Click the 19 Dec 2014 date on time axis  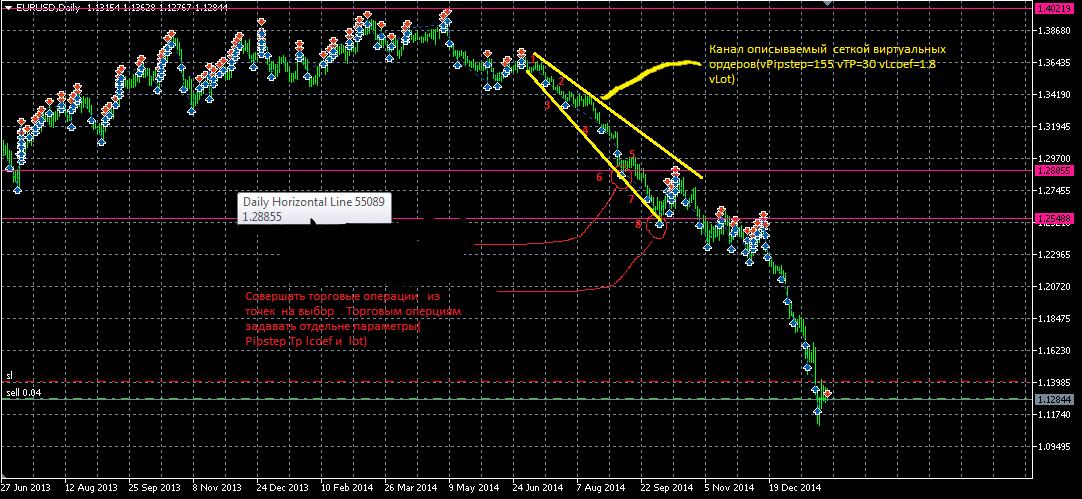(x=796, y=487)
